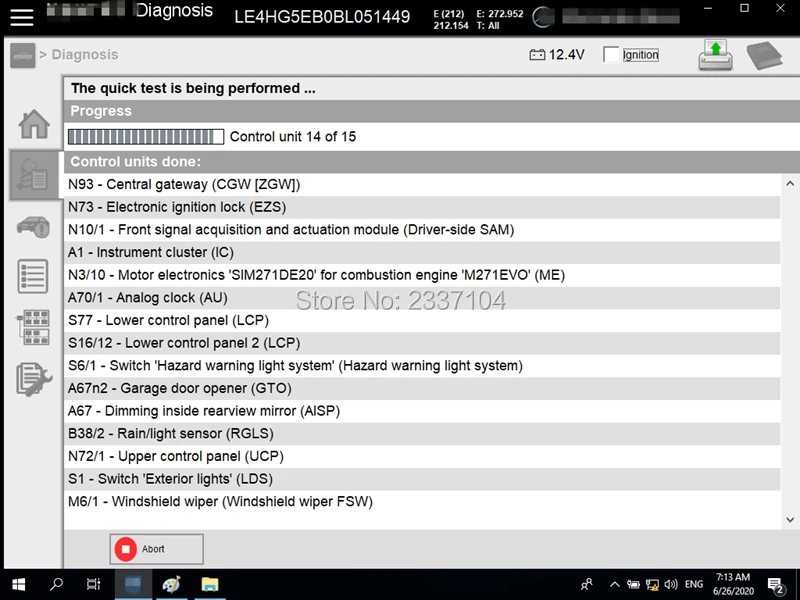The image size is (800, 600).
Task: Open the Paint app on taskbar
Action: click(171, 584)
